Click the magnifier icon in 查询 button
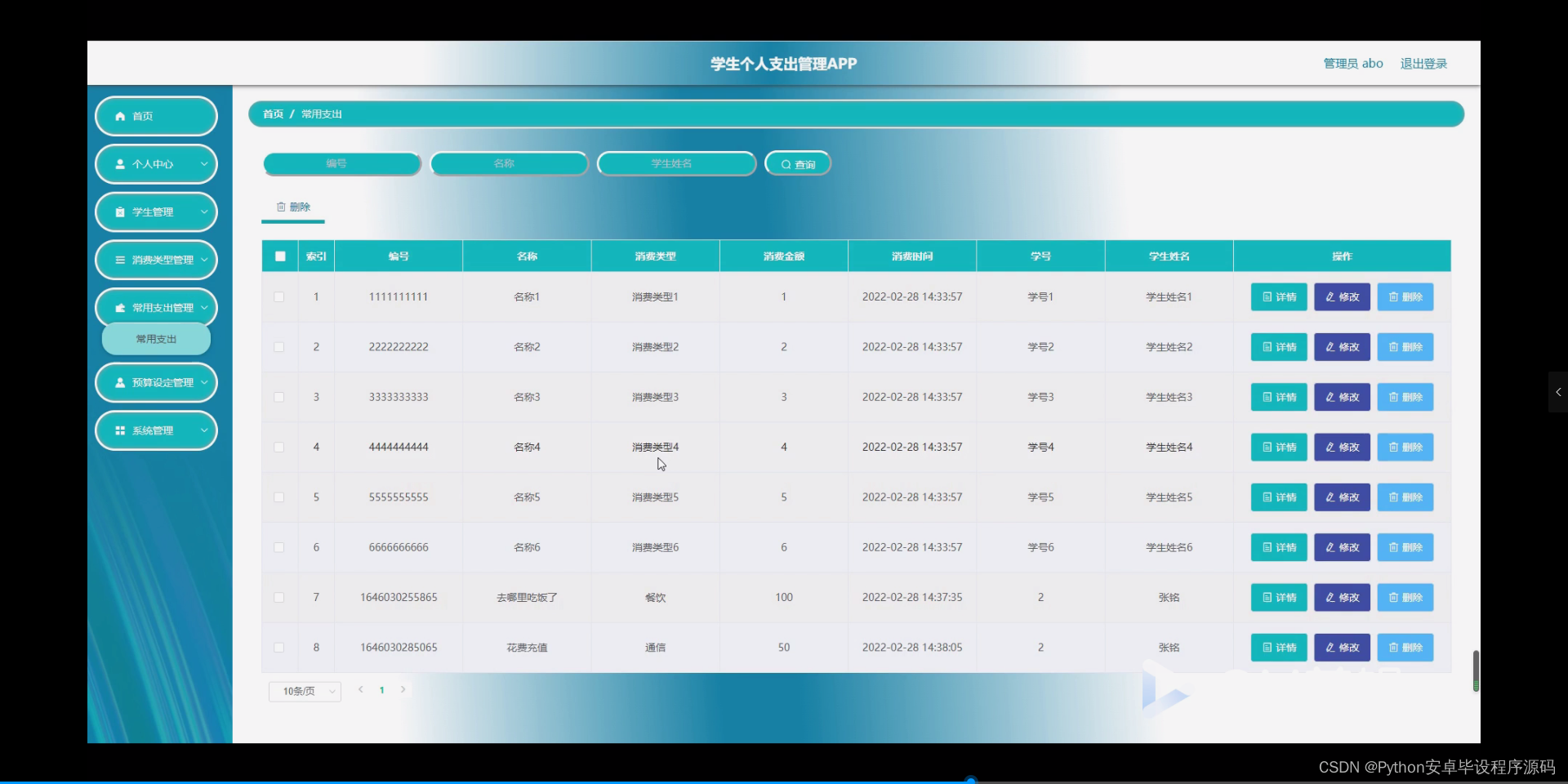The width and height of the screenshot is (1568, 784). pyautogui.click(x=786, y=163)
